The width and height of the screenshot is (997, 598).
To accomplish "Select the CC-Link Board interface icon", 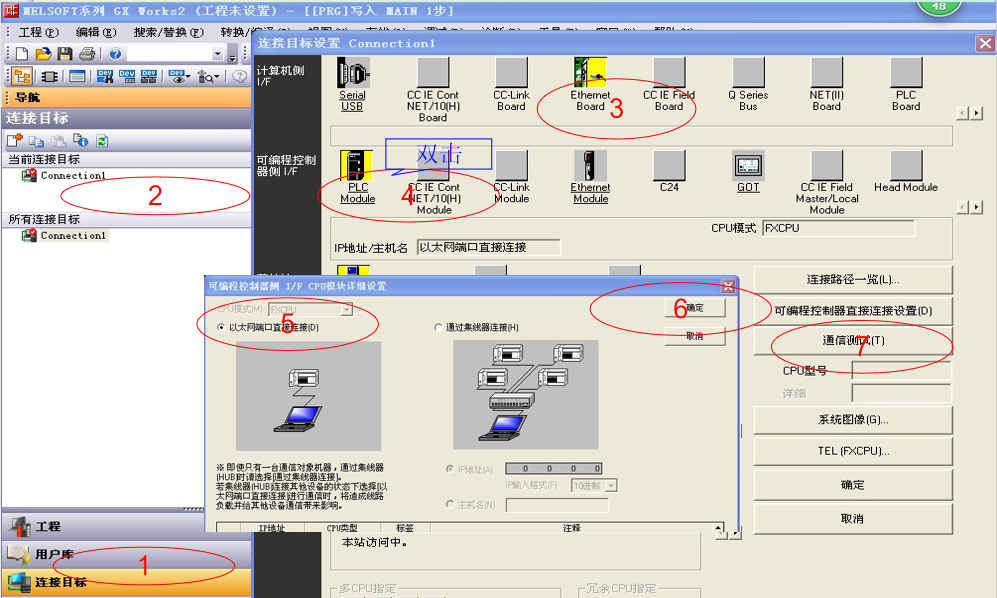I will coord(511,85).
